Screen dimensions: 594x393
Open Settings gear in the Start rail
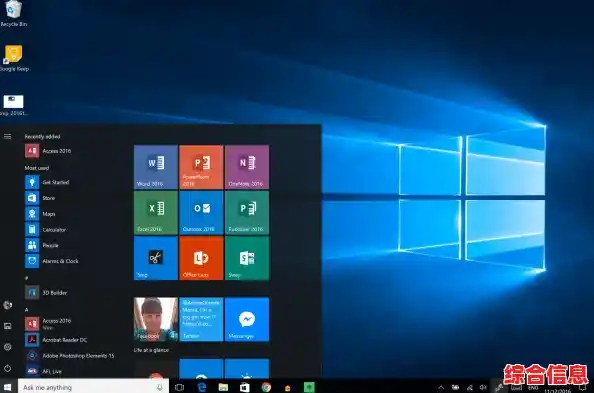tap(8, 347)
